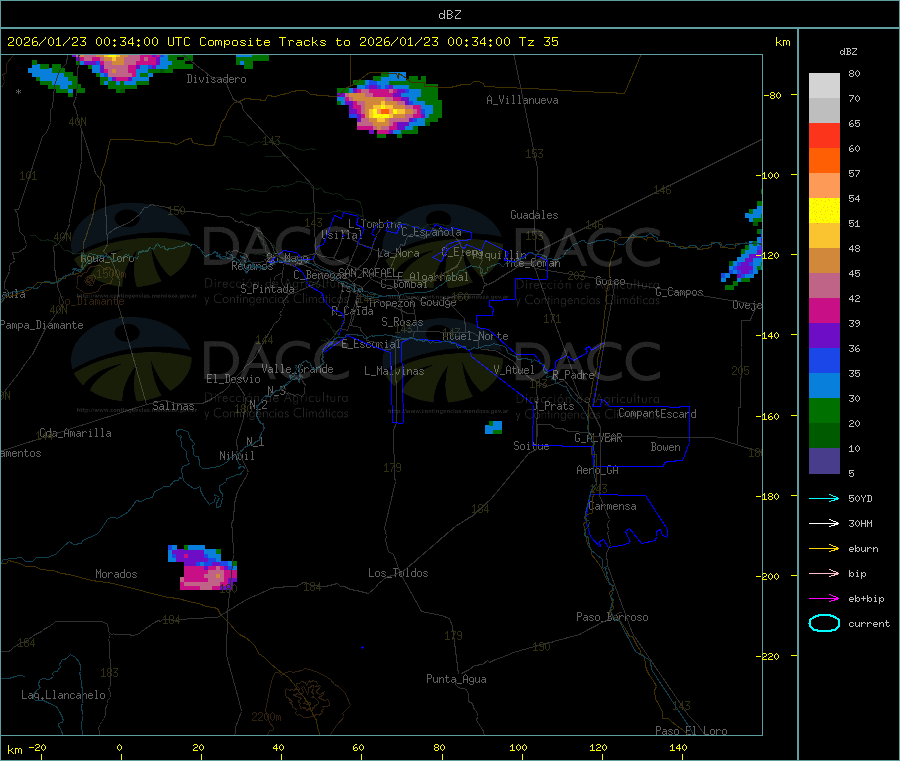900x761 pixels.
Task: Click the 'Cda_Amarilla' map label
Action: point(75,433)
